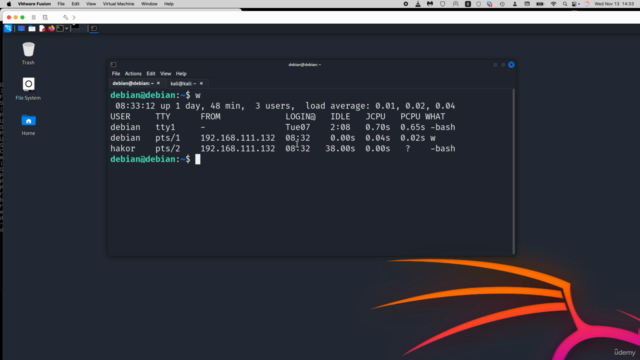640x360 pixels.
Task: Click the VMware suspend (pause) toolbar button
Action: coord(33,18)
